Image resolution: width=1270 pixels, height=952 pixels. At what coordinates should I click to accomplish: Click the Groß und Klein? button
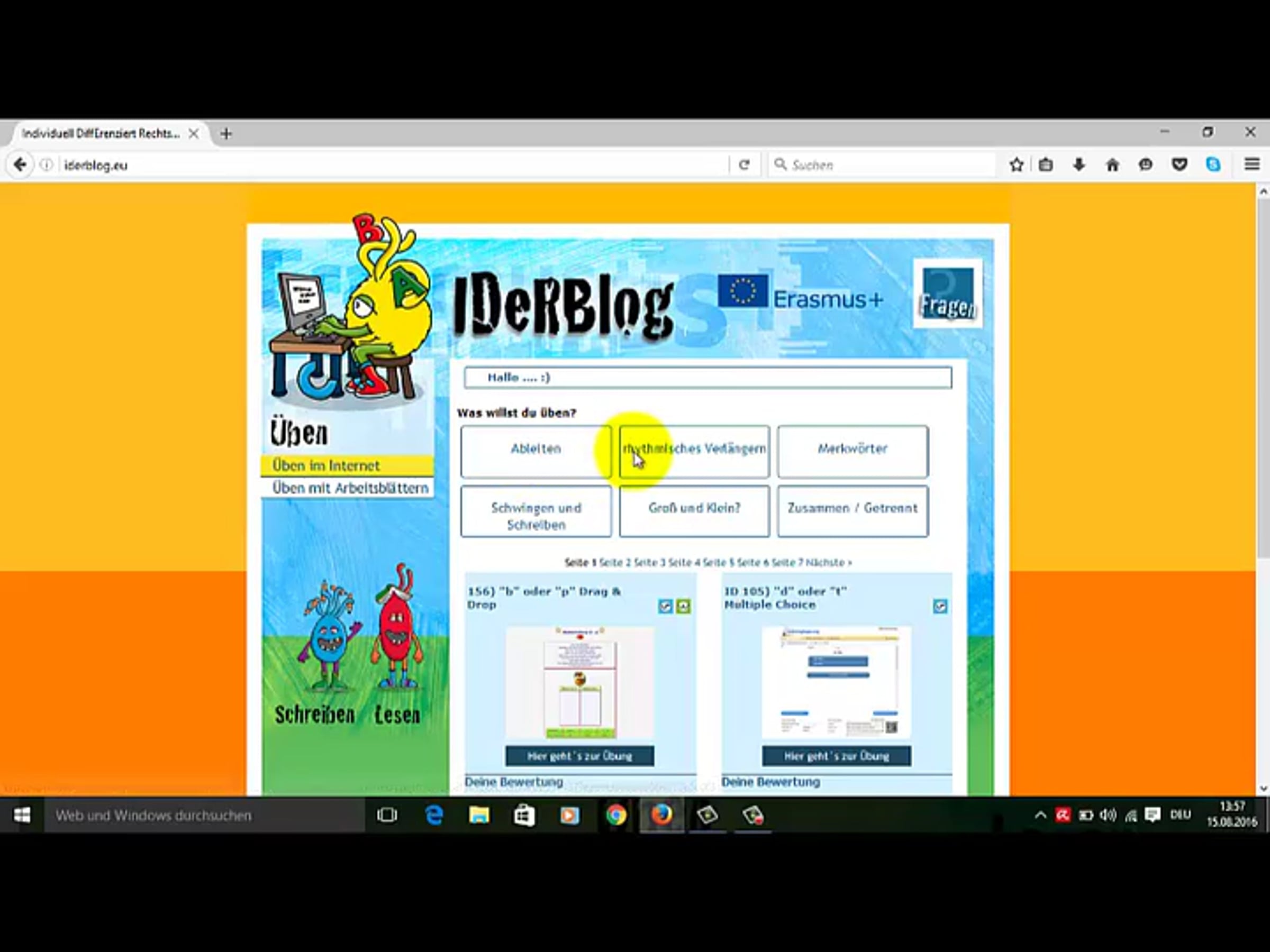point(694,510)
